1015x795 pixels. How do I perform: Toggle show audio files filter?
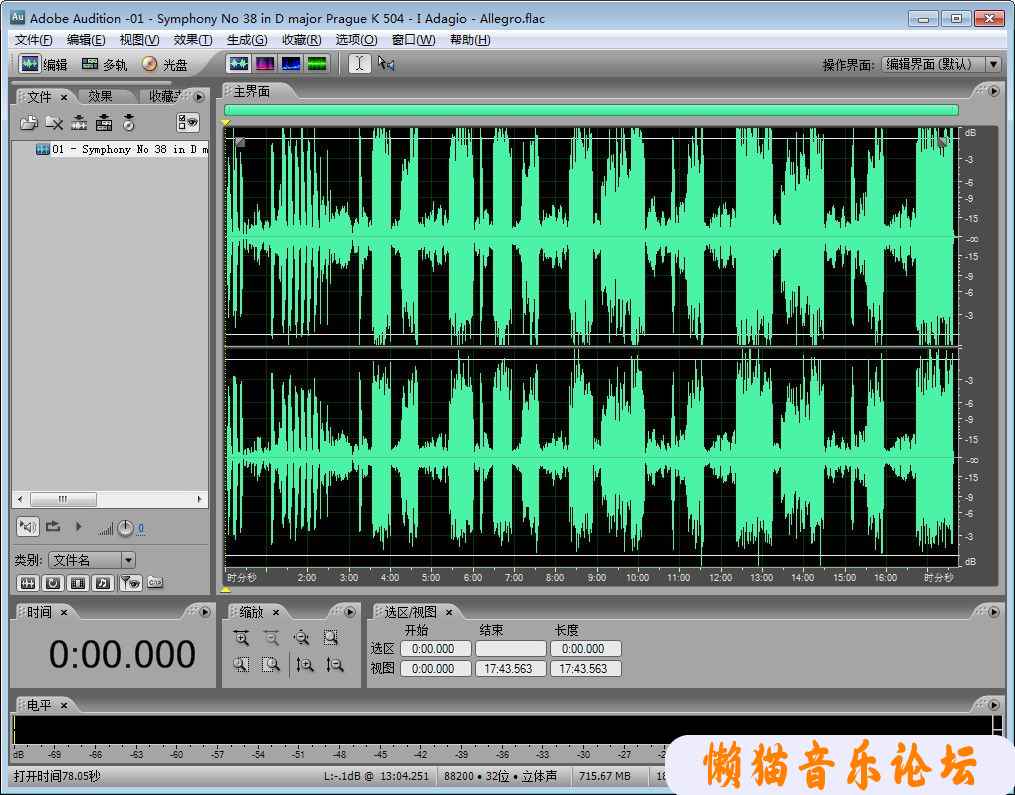coord(28,583)
